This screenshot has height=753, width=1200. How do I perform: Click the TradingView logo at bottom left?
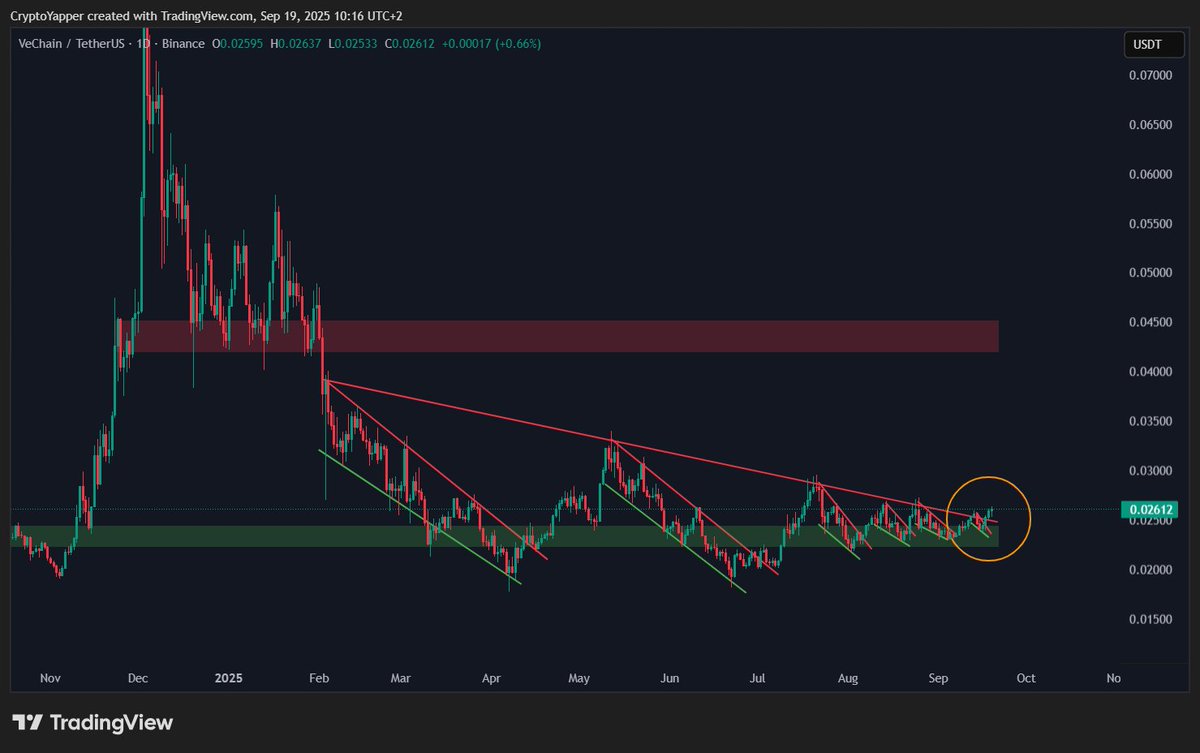(90, 722)
